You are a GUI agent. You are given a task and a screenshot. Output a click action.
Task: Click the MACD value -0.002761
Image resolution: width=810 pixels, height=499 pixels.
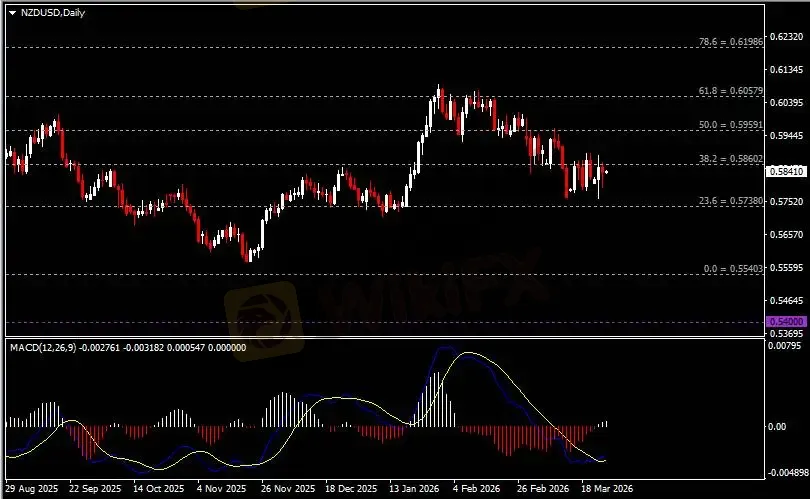[100, 348]
